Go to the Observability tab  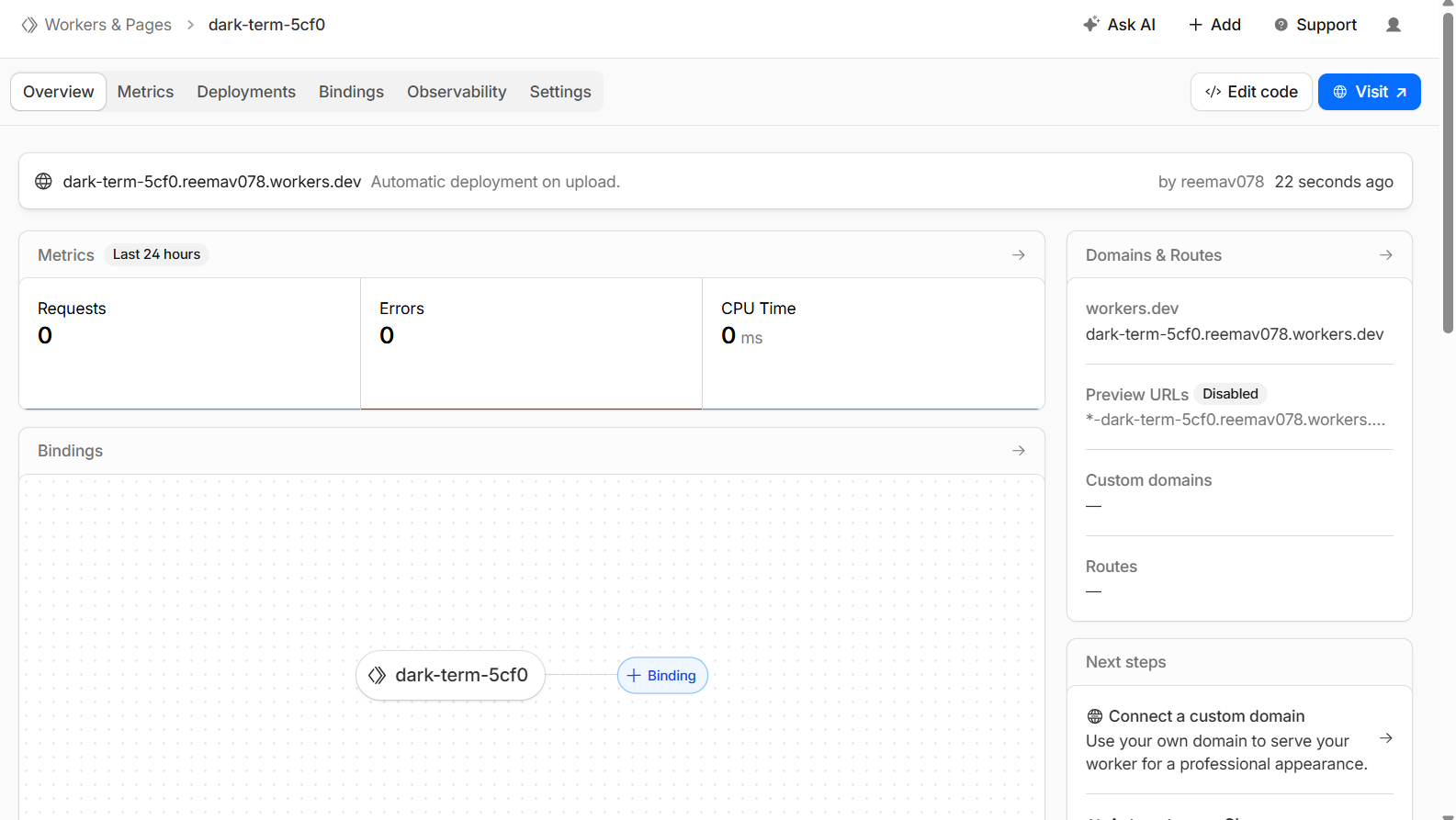(457, 92)
